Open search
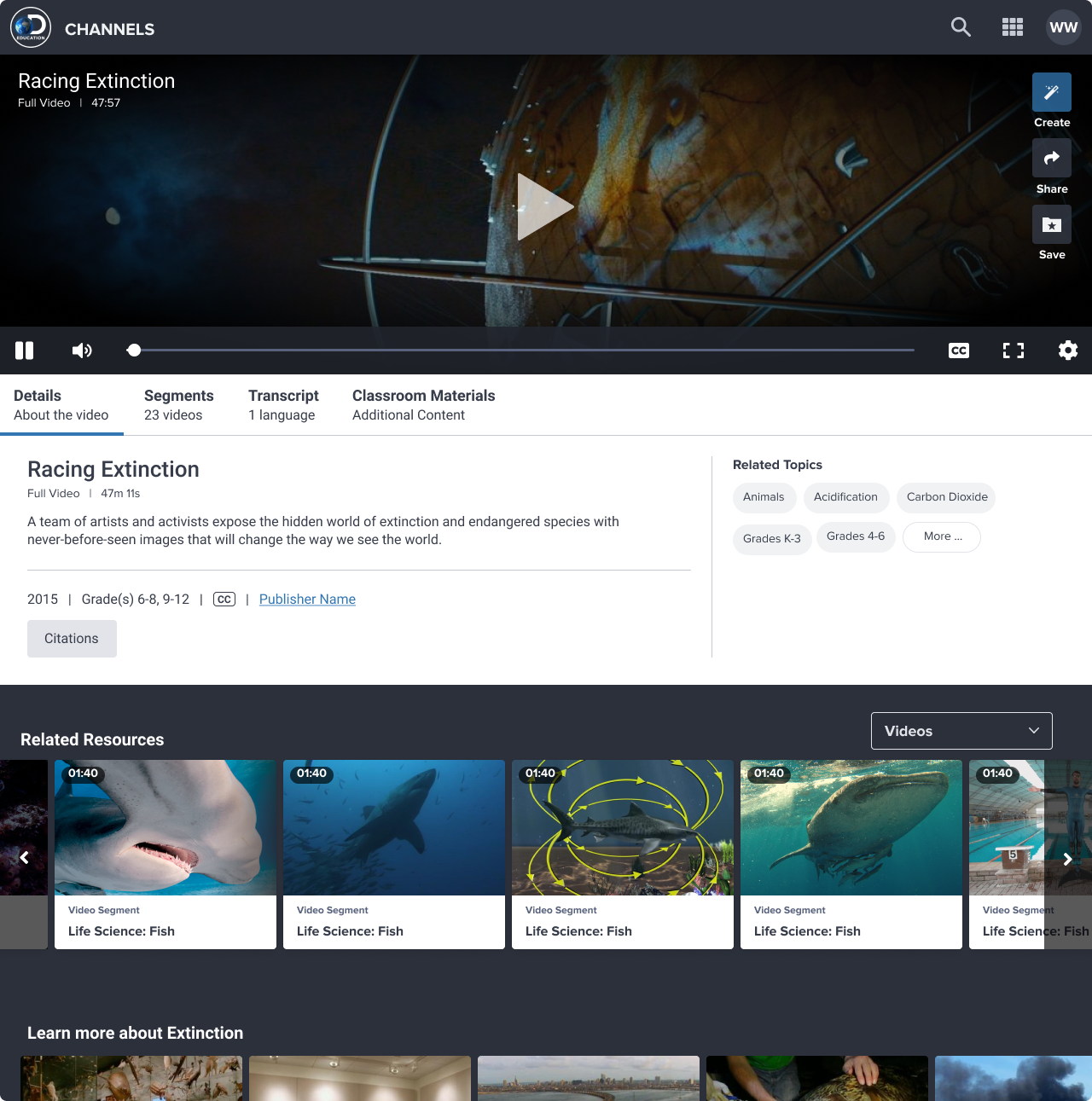Viewport: 1092px width, 1101px height. coord(961,26)
